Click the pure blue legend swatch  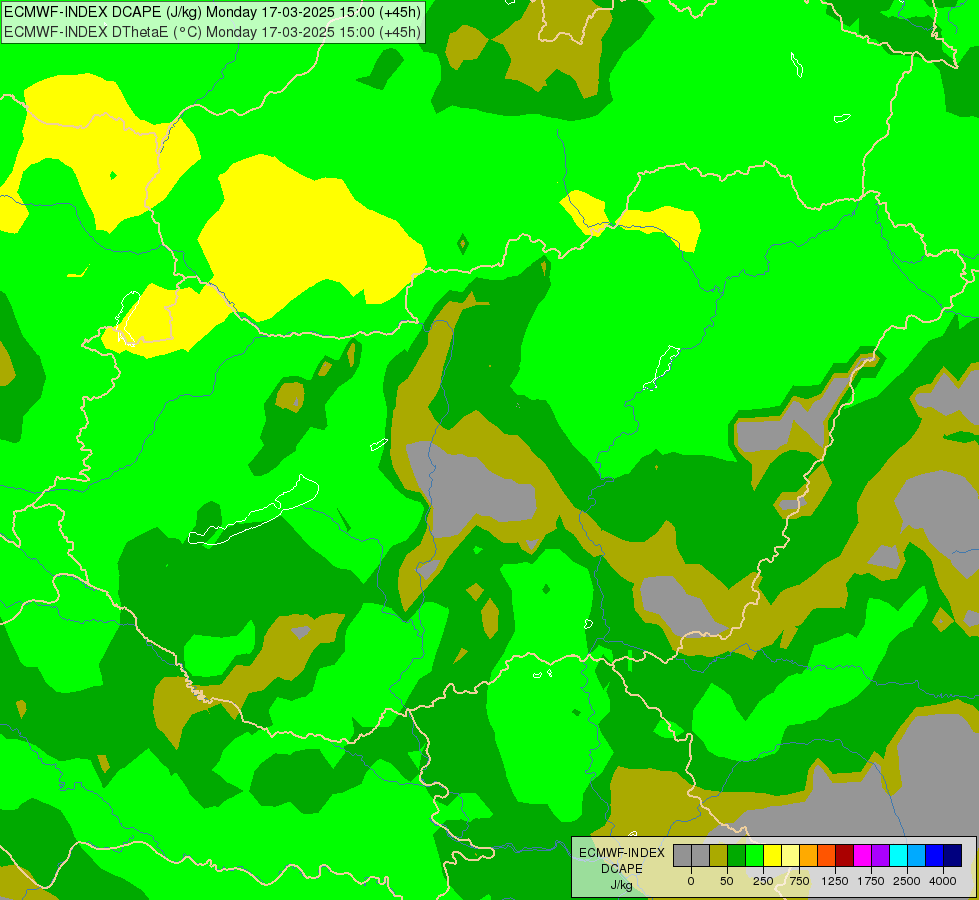[935, 855]
